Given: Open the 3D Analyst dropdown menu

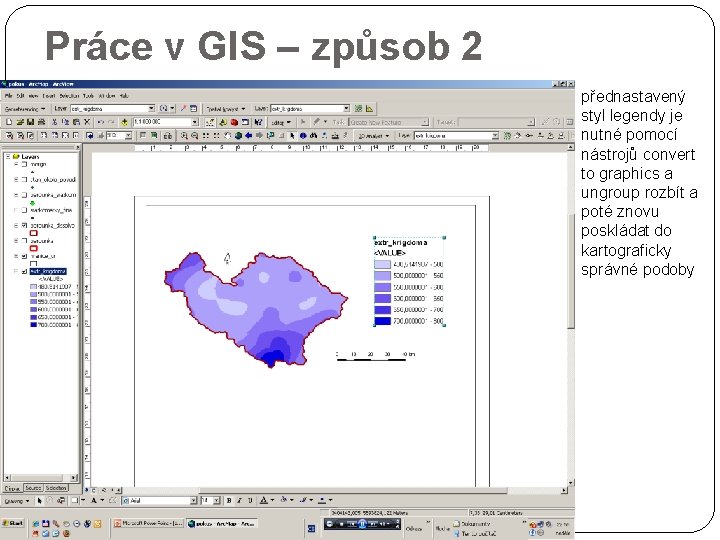Looking at the screenshot, I should [374, 135].
